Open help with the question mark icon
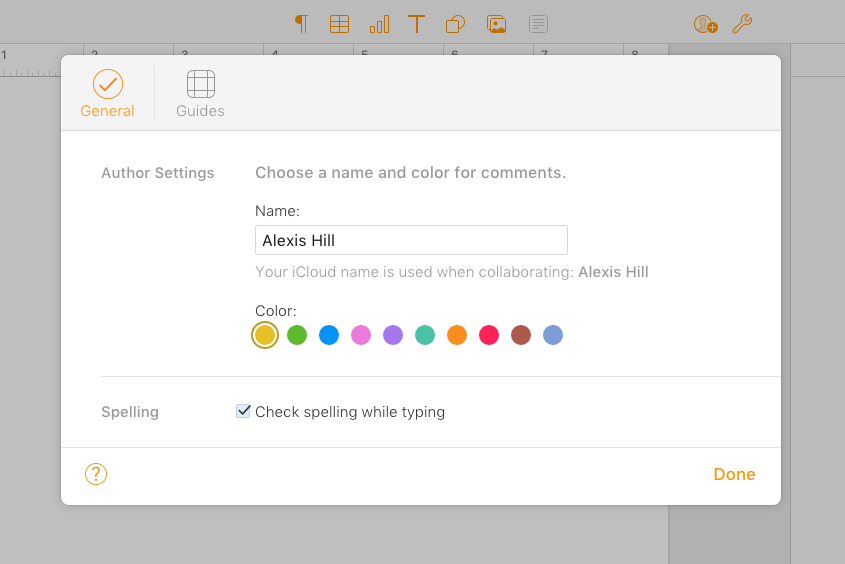Screen dimensions: 845x564 pyautogui.click(x=96, y=474)
